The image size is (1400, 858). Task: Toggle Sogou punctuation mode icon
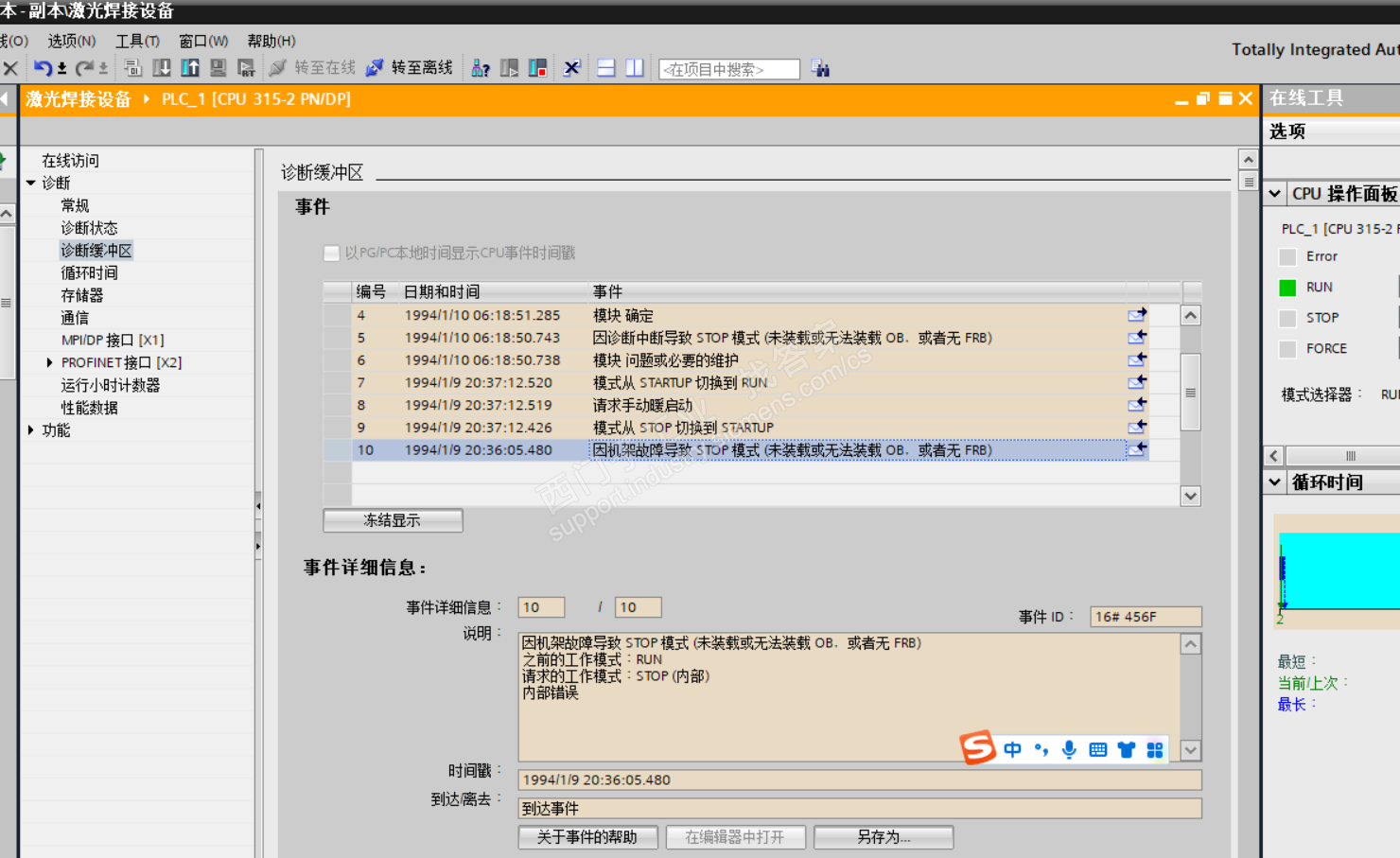pyautogui.click(x=1041, y=750)
